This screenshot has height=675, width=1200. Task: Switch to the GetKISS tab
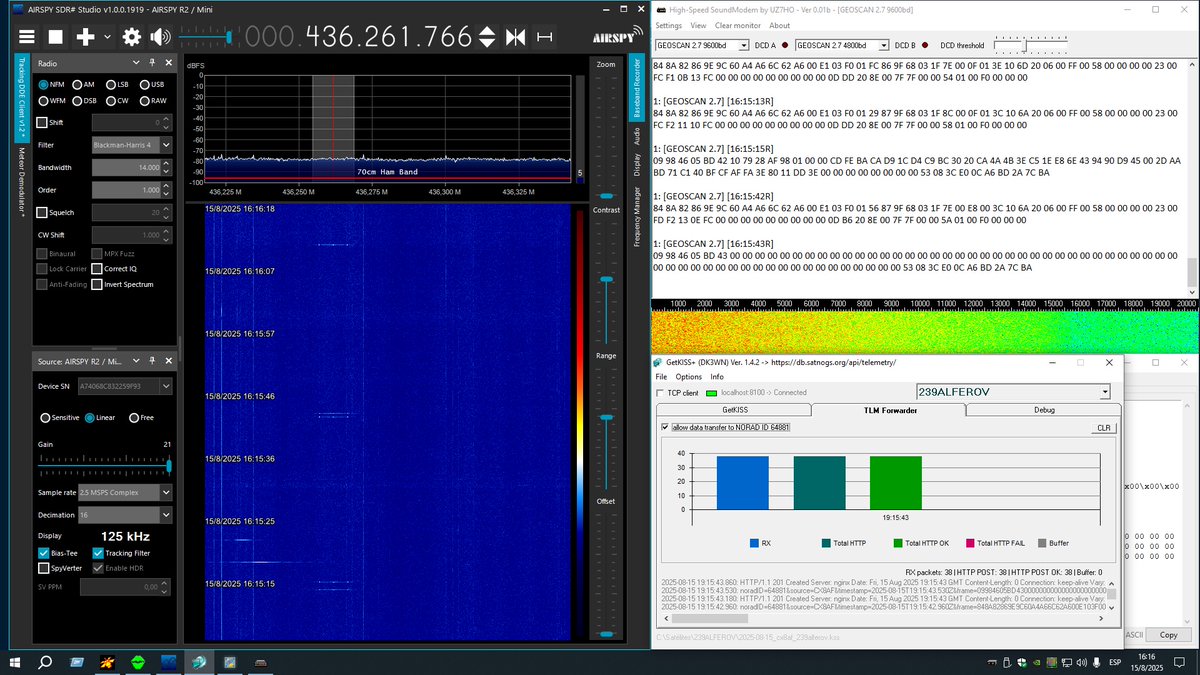tap(736, 410)
